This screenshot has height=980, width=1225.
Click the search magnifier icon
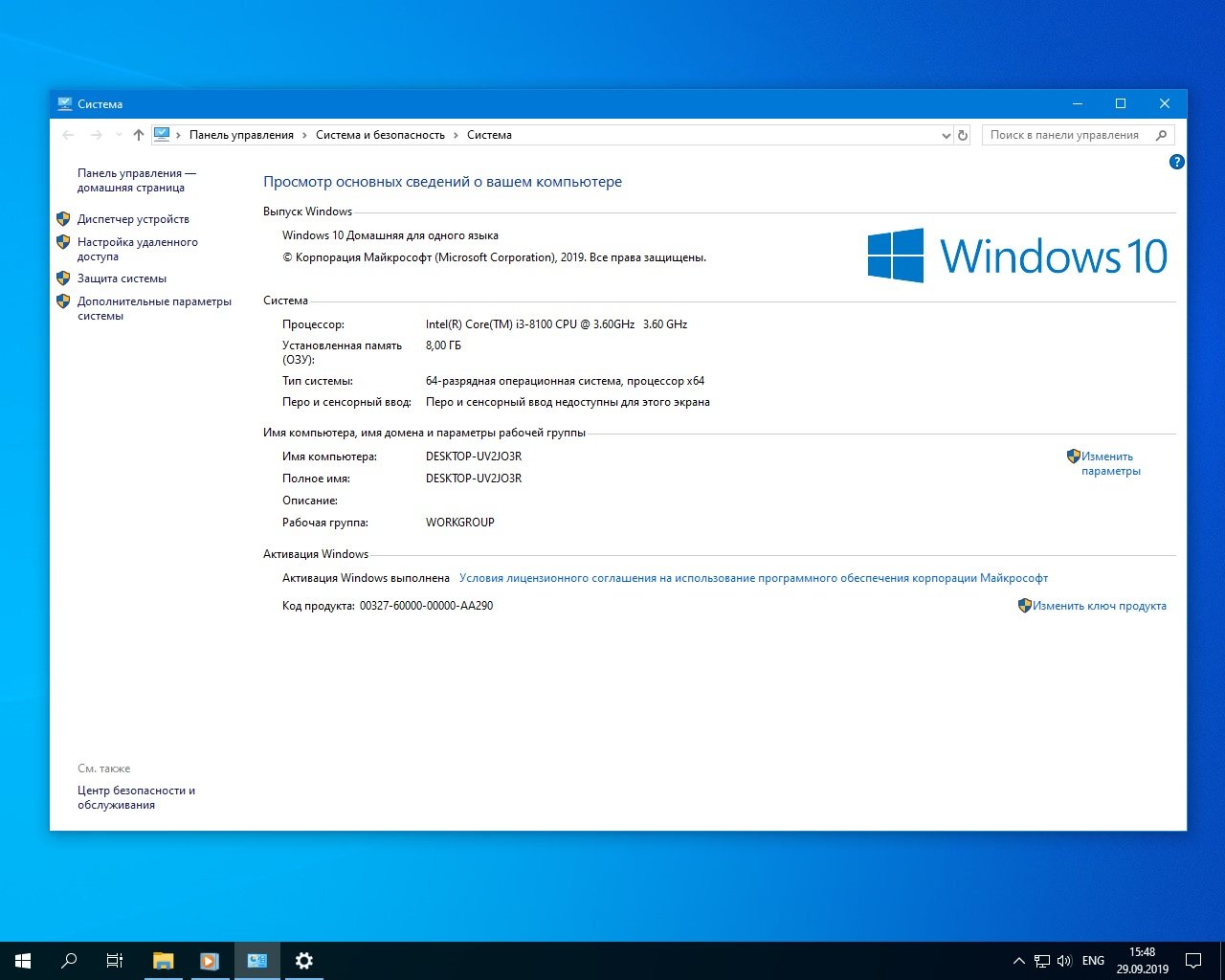(1162, 135)
